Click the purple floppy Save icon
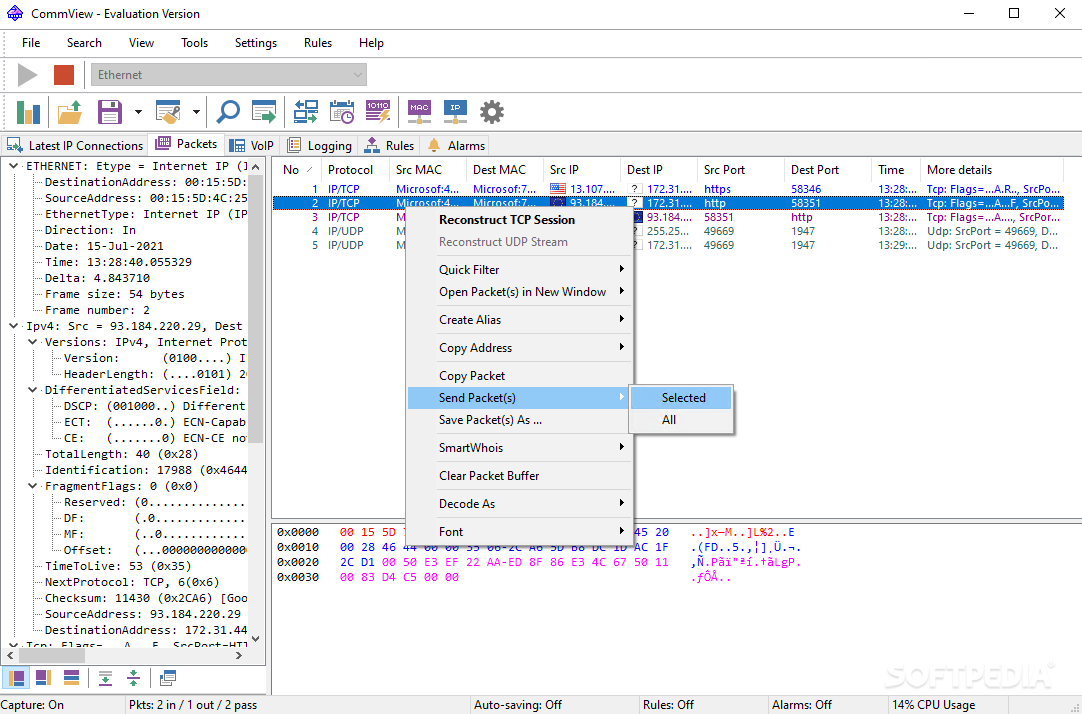Viewport: 1082px width, 714px height. tap(110, 112)
